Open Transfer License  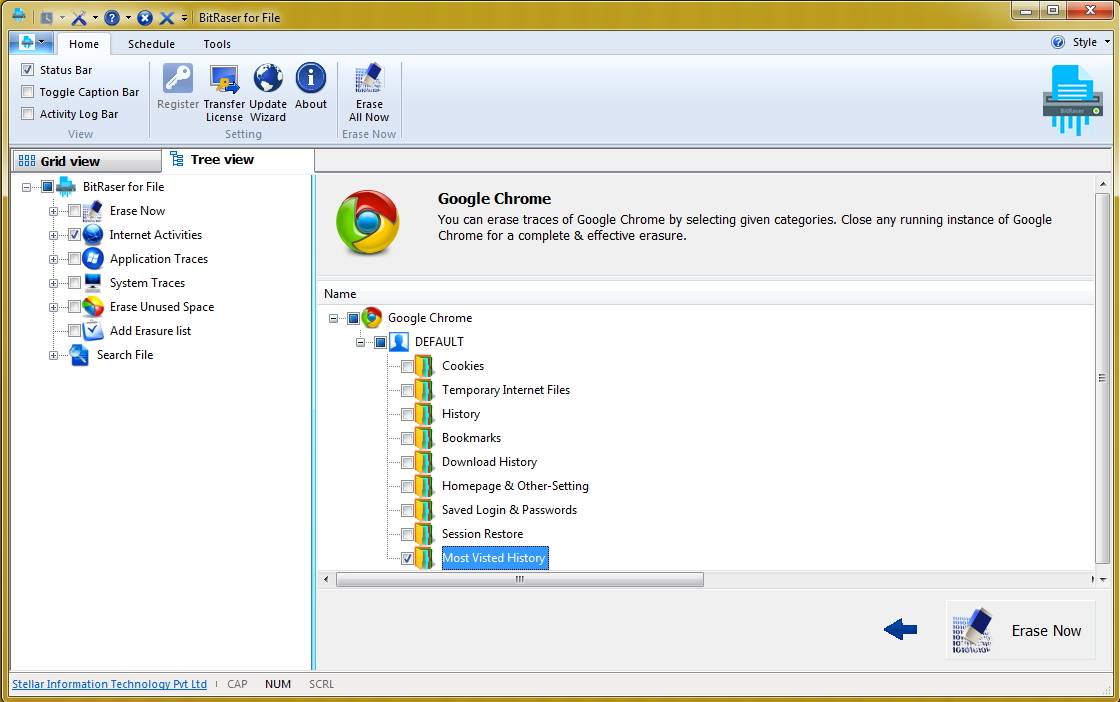pyautogui.click(x=224, y=92)
